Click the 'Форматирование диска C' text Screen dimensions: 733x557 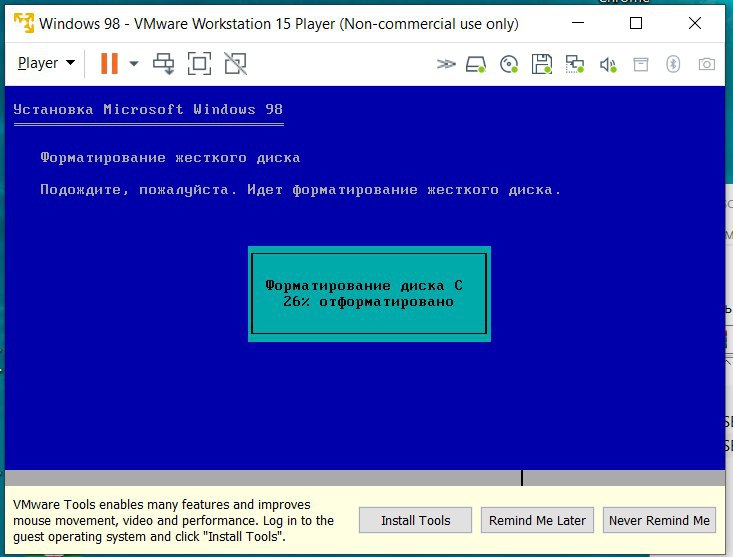pos(364,285)
